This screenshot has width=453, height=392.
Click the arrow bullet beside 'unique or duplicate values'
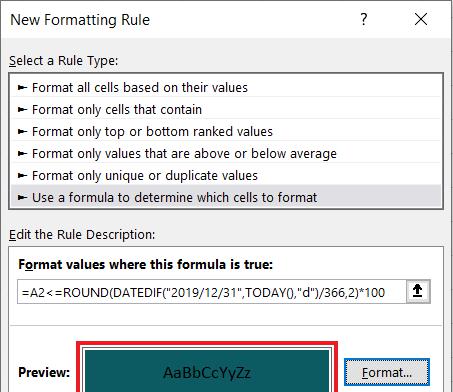point(22,176)
